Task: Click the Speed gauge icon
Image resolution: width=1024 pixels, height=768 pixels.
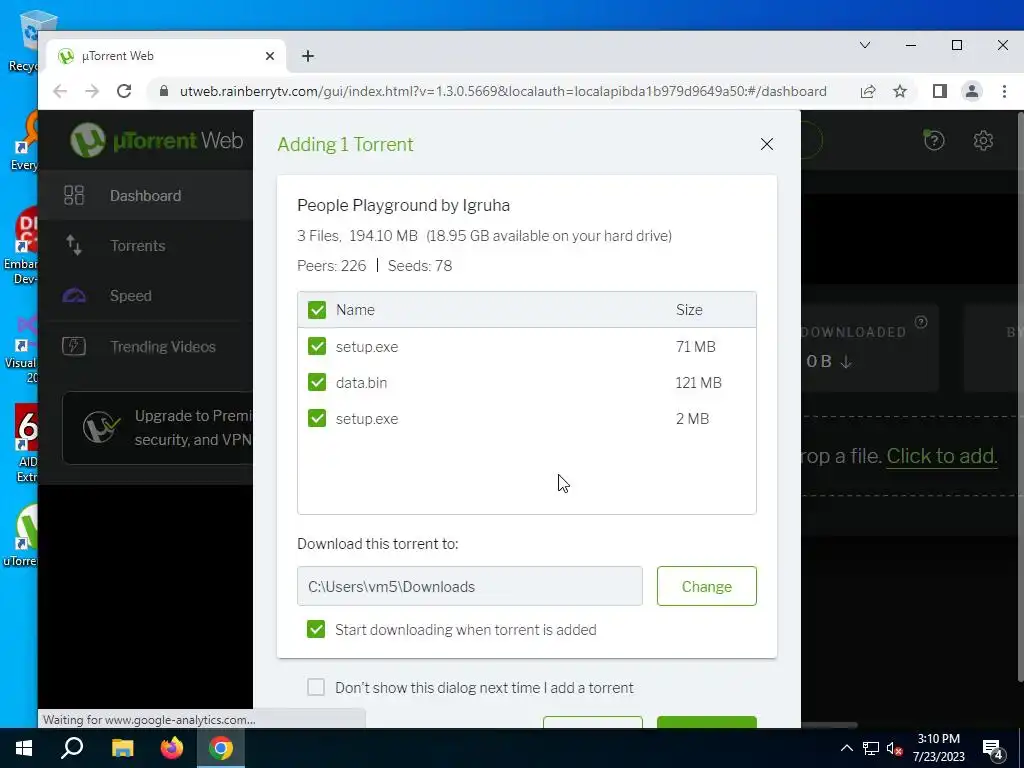Action: pos(74,296)
